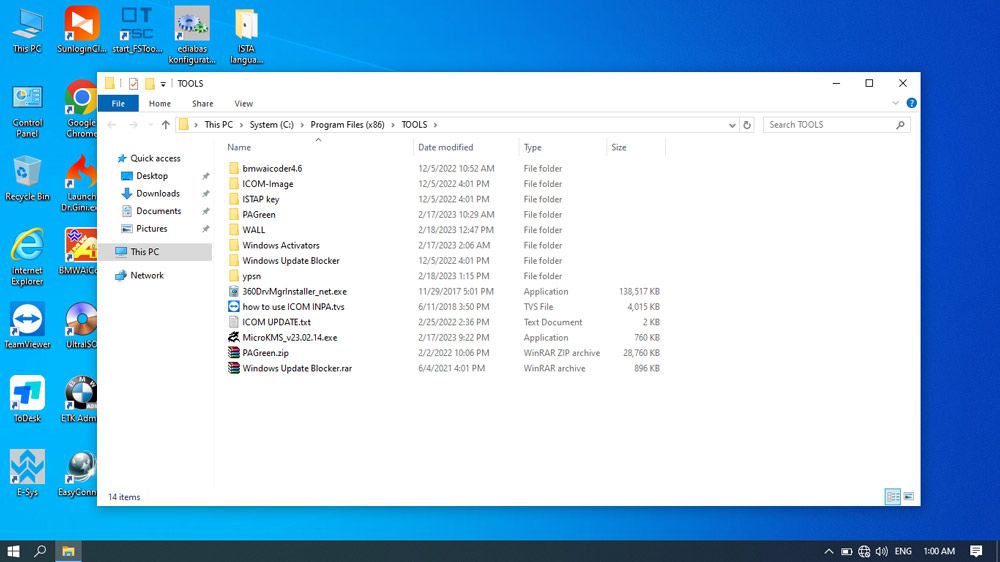Expand the chevron after TOOLS in path

coord(435,125)
